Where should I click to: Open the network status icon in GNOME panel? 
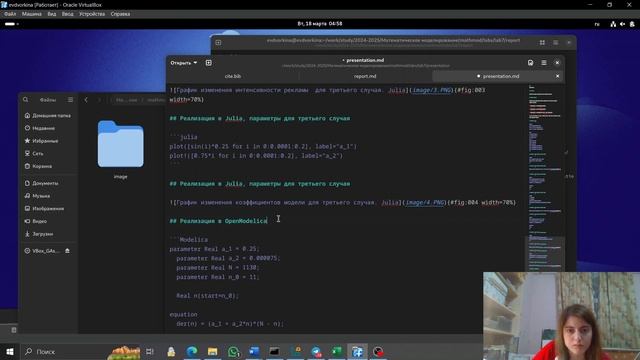[613, 24]
